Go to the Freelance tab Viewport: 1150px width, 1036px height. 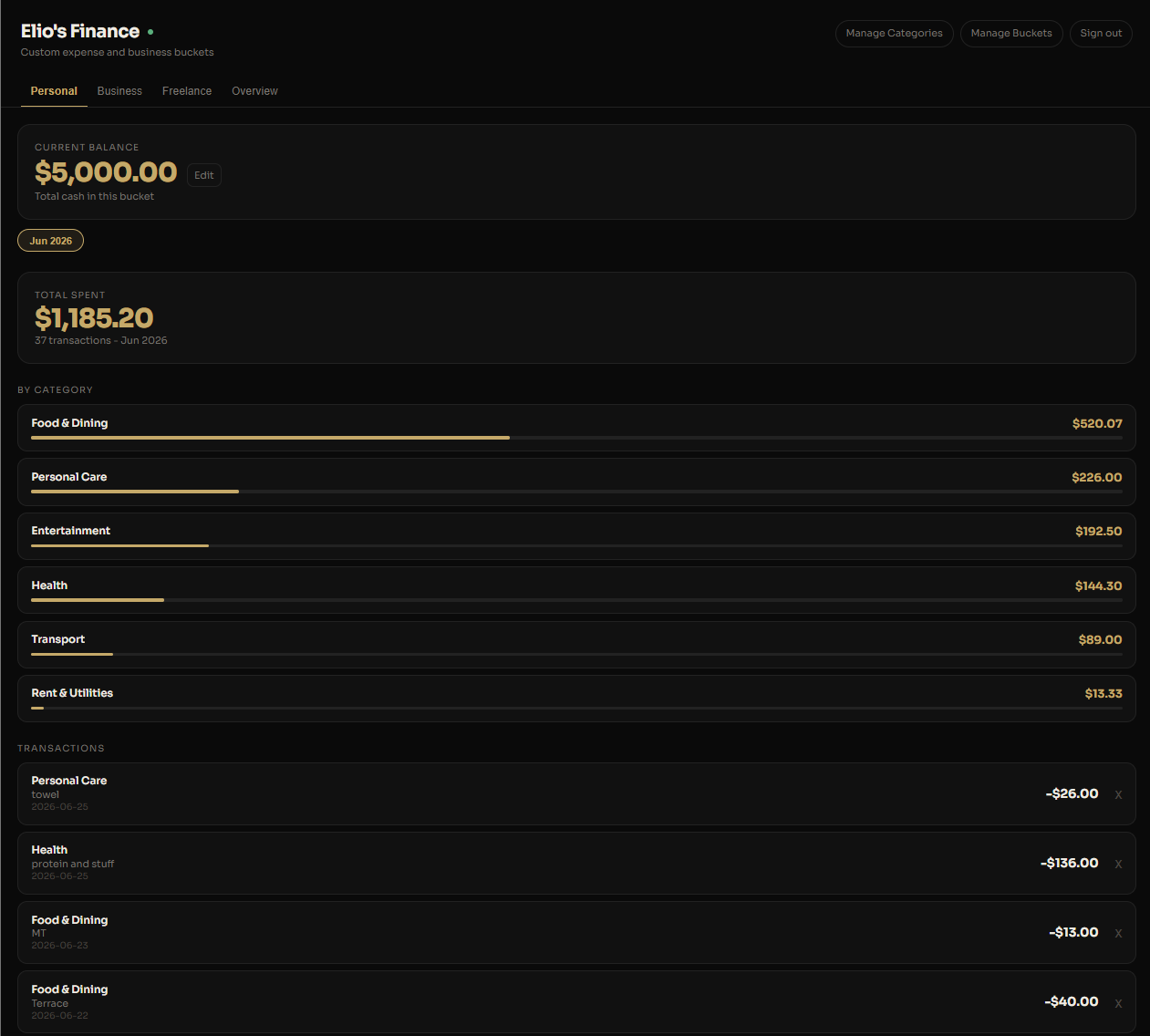click(187, 91)
